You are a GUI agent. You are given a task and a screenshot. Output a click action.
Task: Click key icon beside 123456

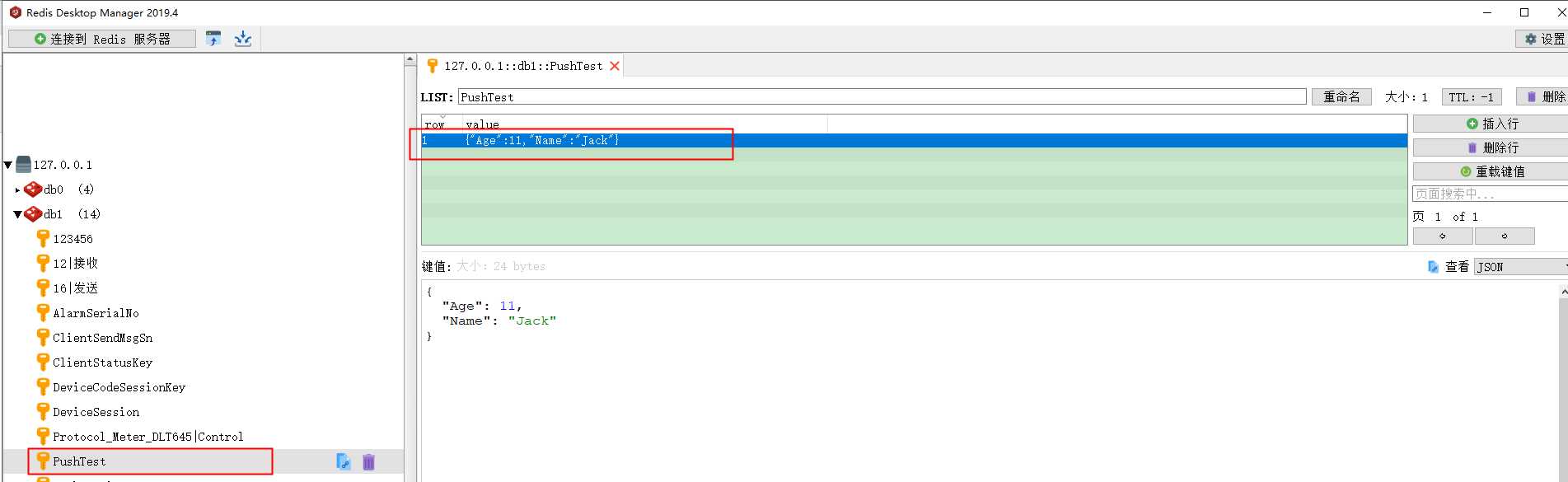click(x=43, y=239)
